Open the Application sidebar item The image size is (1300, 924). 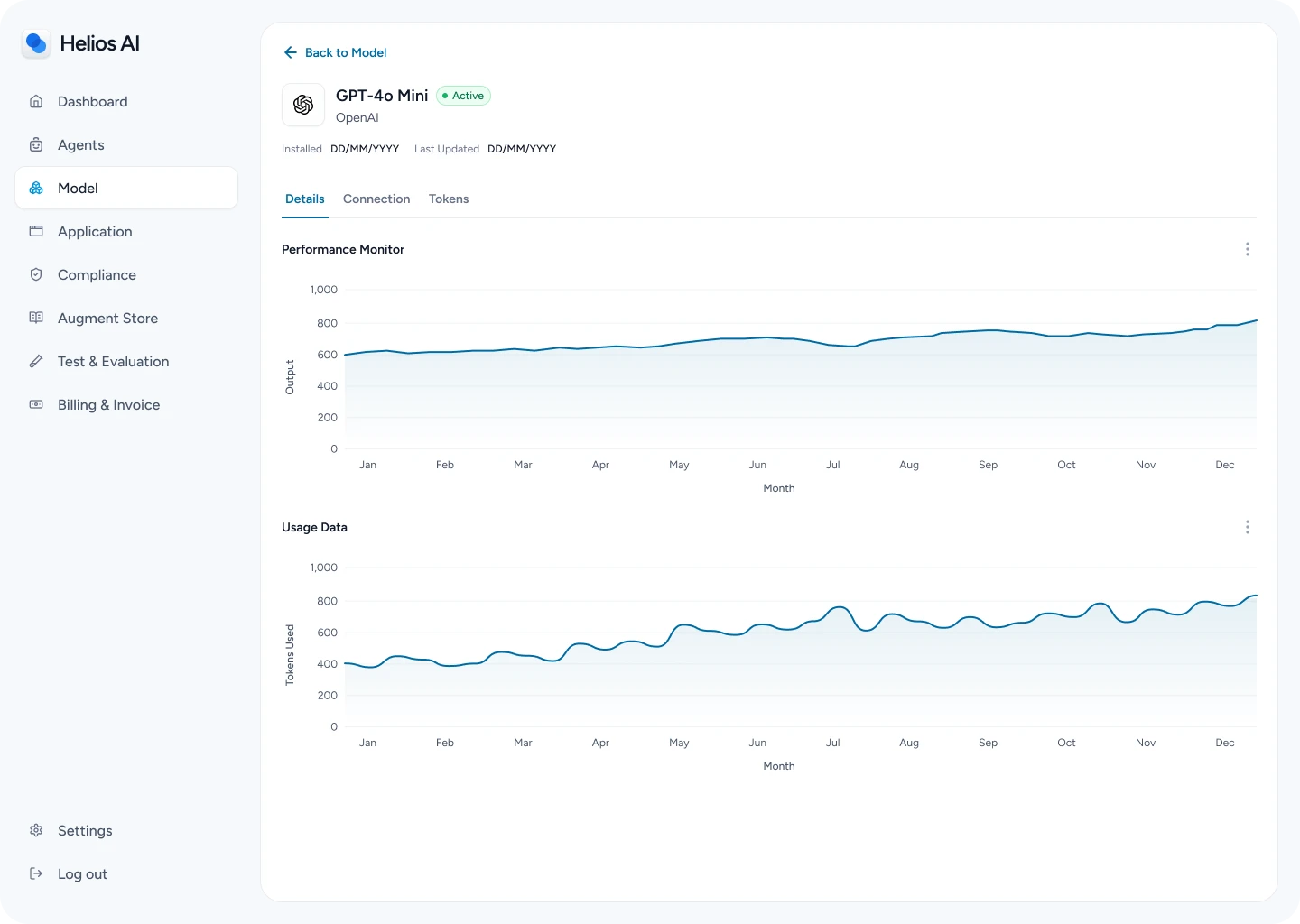click(126, 232)
